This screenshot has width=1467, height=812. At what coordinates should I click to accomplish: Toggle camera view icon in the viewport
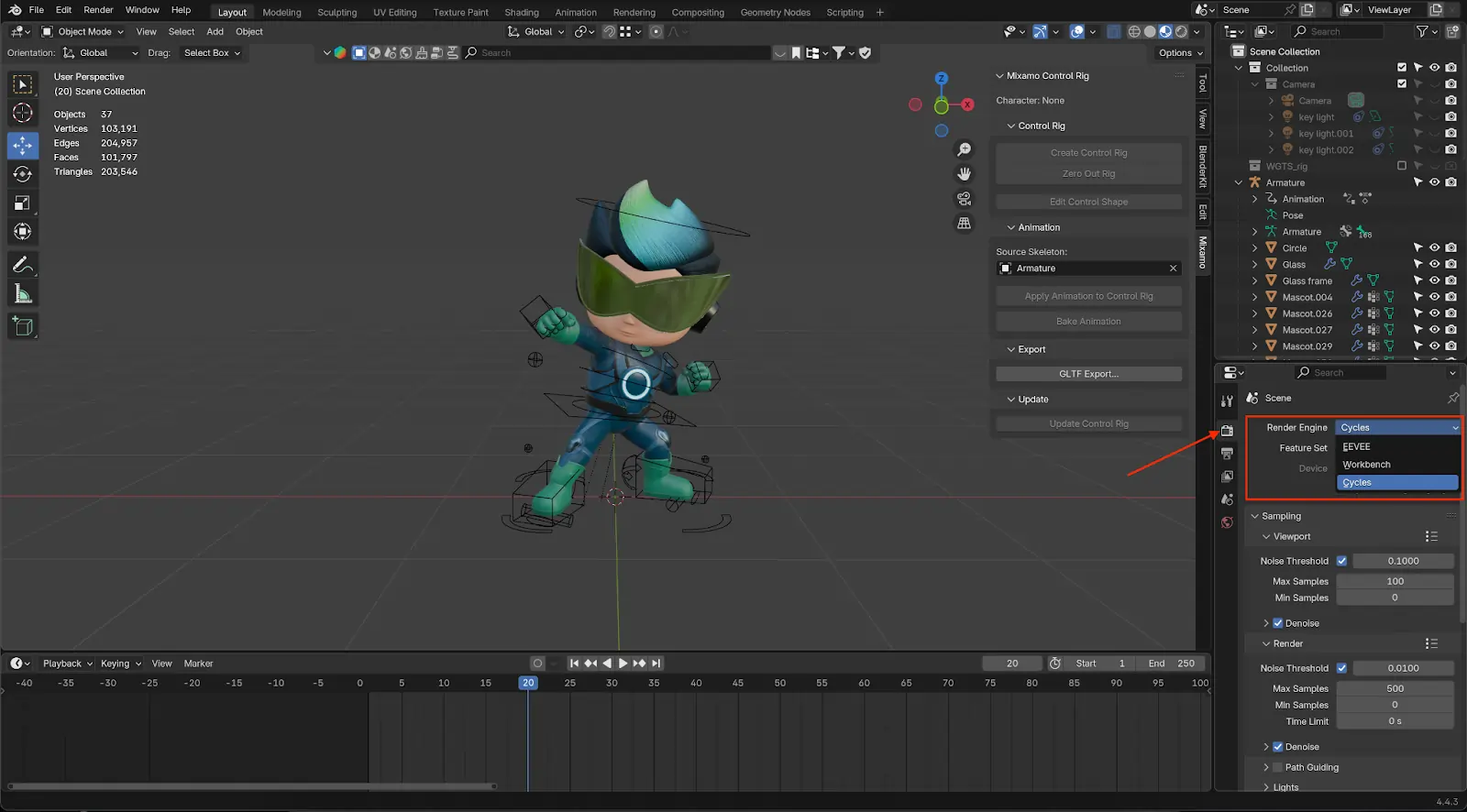[x=965, y=199]
